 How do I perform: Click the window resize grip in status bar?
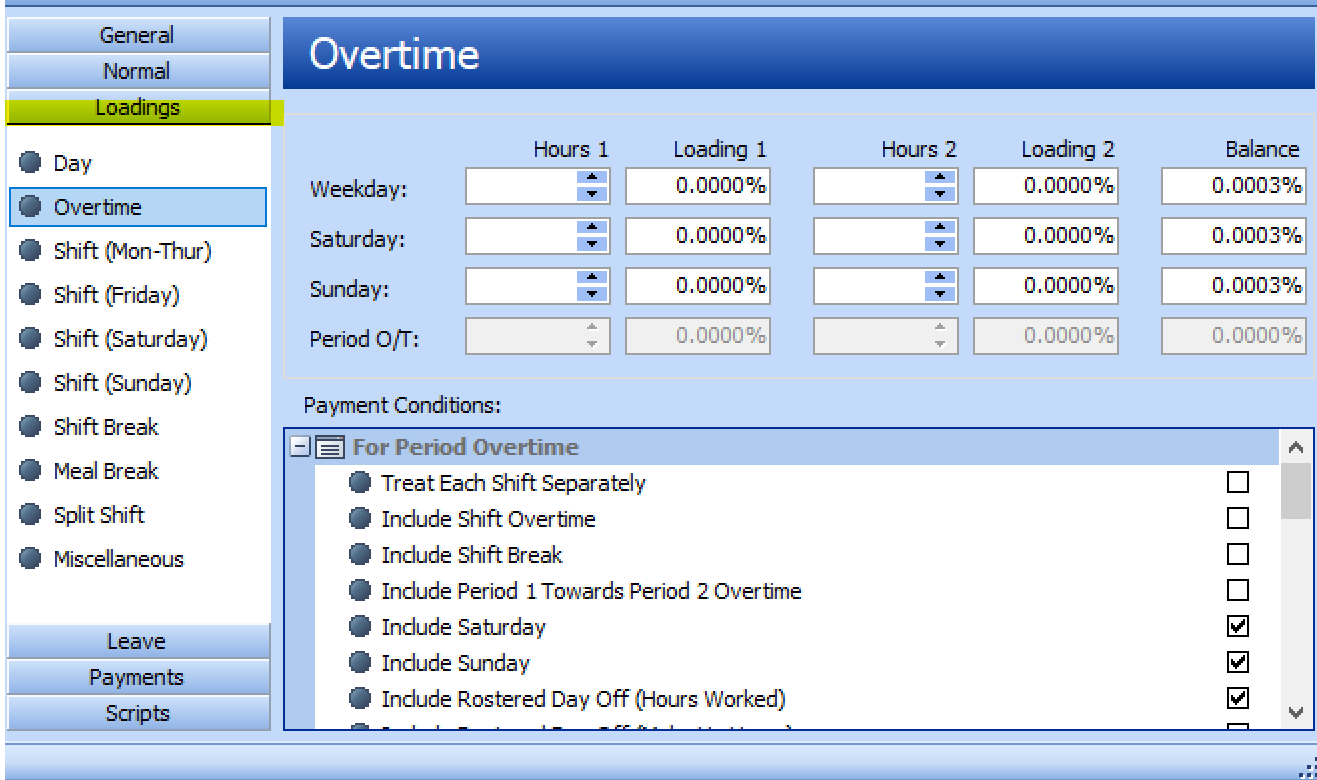click(1306, 767)
